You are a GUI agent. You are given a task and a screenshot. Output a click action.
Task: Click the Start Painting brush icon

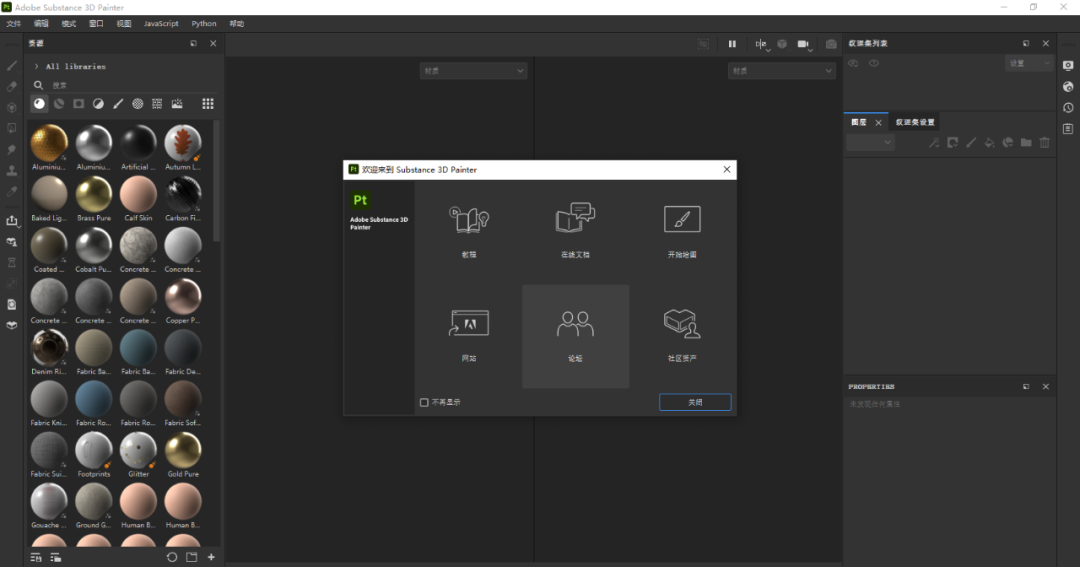pos(682,220)
